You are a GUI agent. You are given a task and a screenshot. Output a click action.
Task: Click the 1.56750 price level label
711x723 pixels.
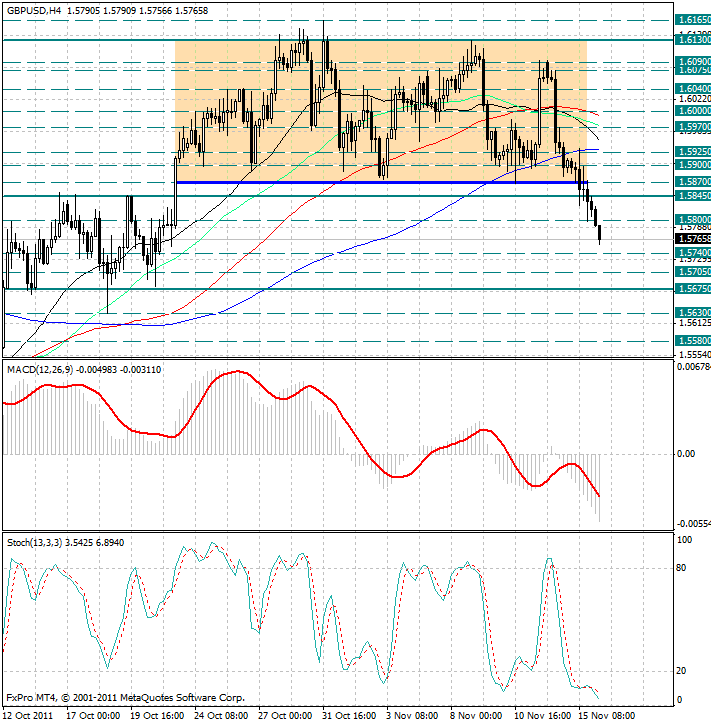[691, 289]
